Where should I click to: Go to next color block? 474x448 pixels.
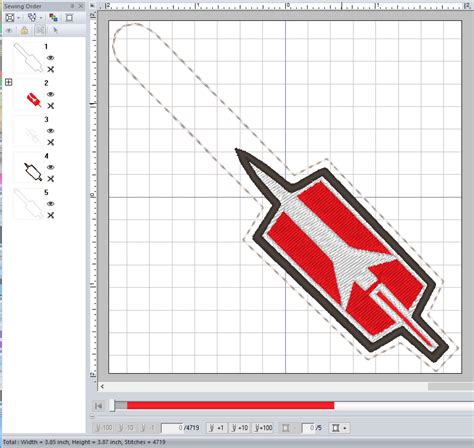click(x=339, y=428)
